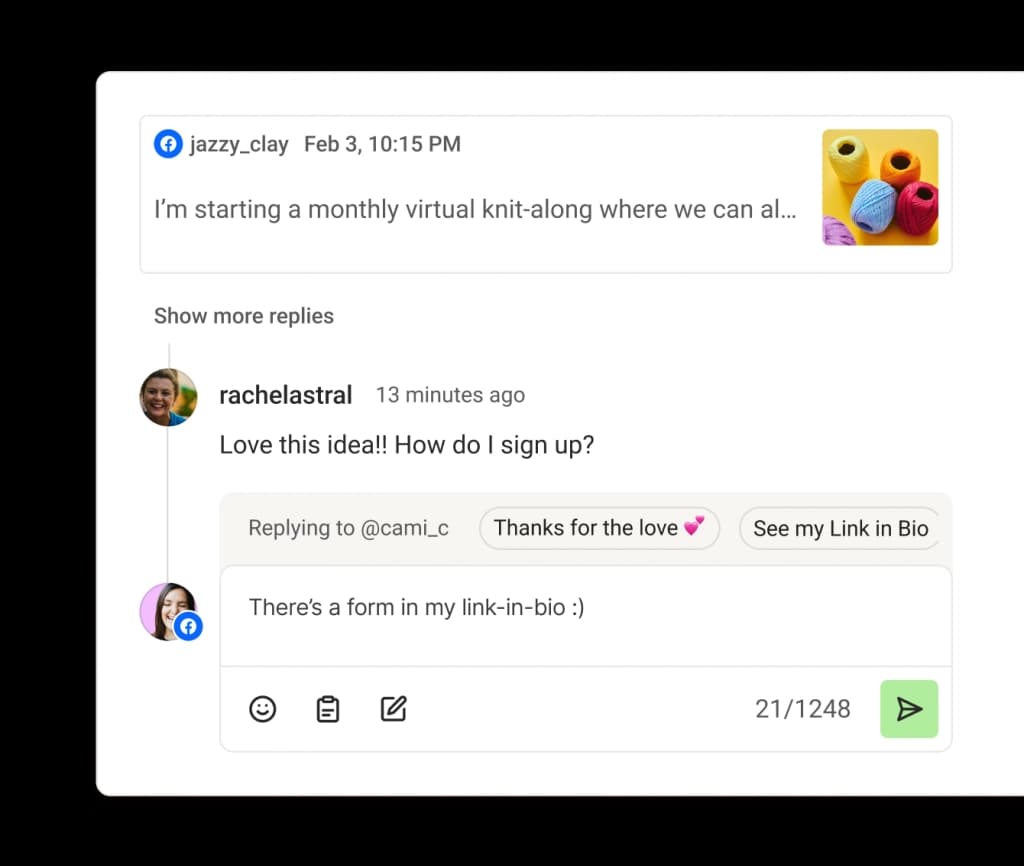Insert the "Thanks for the love 💕" saved reply

pyautogui.click(x=598, y=528)
